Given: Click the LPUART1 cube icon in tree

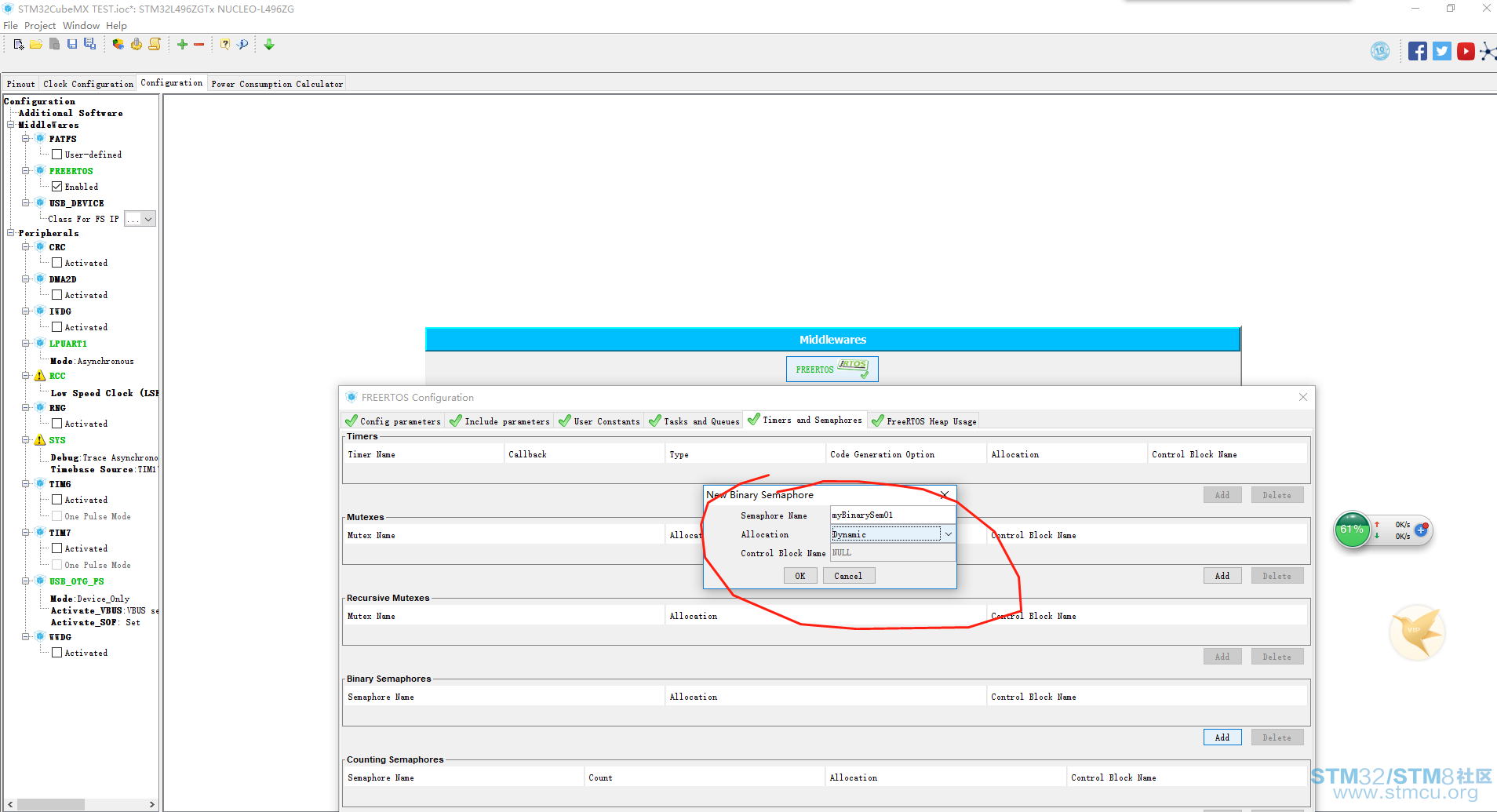Looking at the screenshot, I should click(40, 344).
